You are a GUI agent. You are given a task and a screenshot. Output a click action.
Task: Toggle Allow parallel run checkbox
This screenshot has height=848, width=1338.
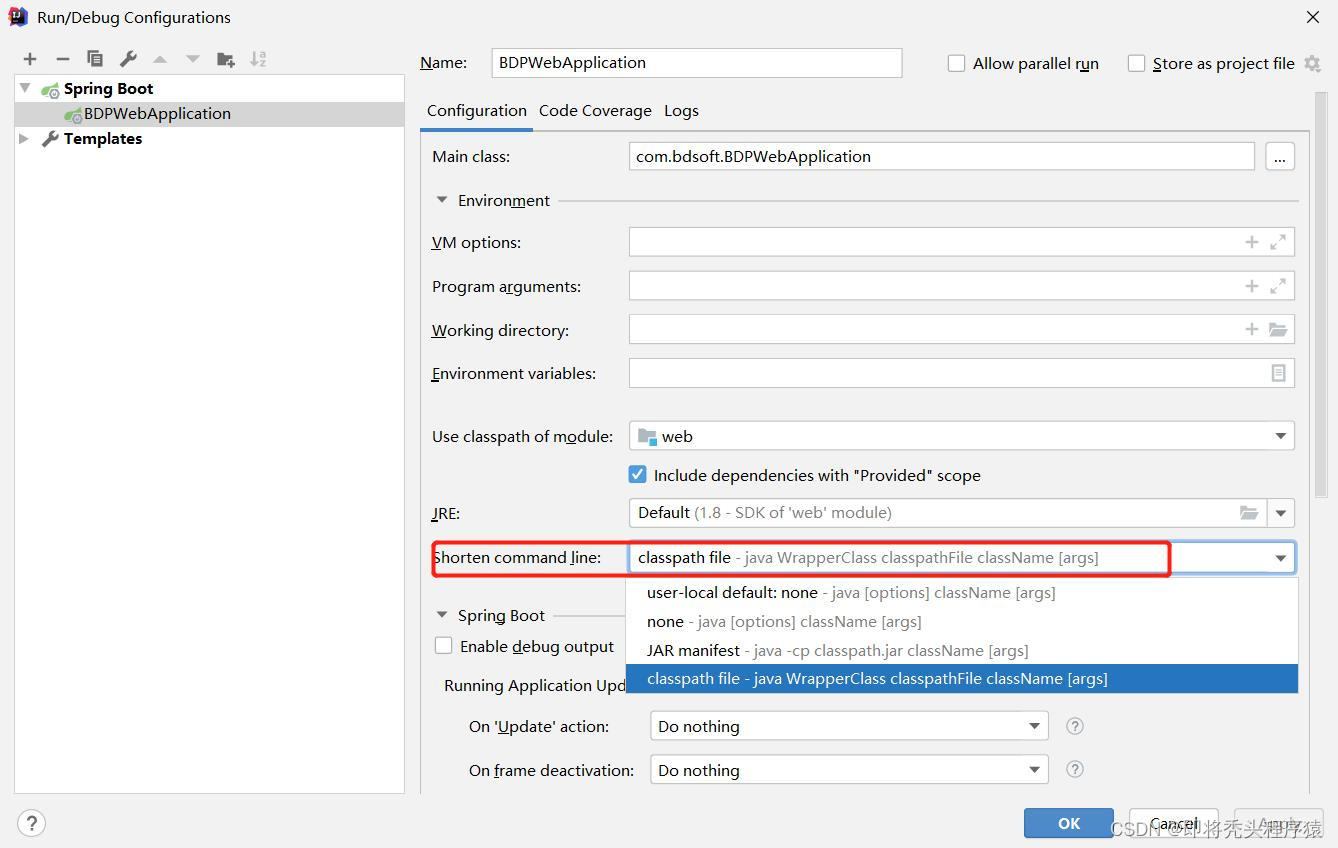956,63
